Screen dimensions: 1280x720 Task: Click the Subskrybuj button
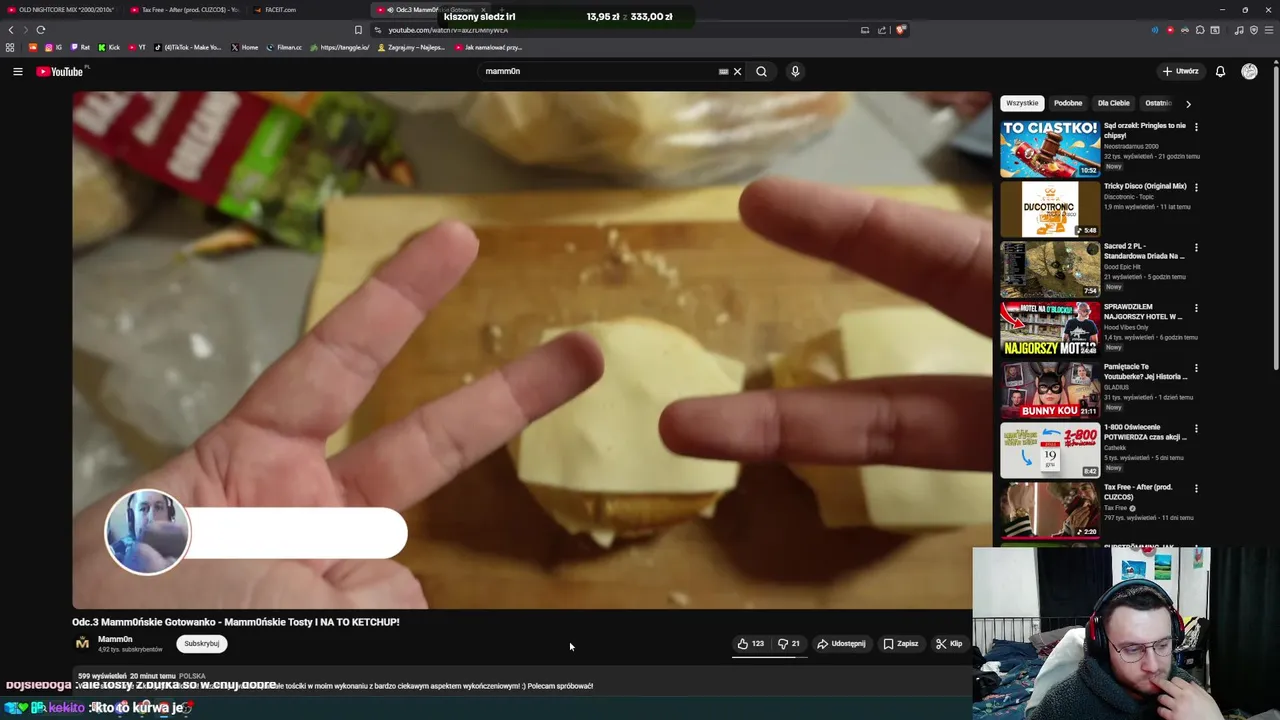(201, 644)
